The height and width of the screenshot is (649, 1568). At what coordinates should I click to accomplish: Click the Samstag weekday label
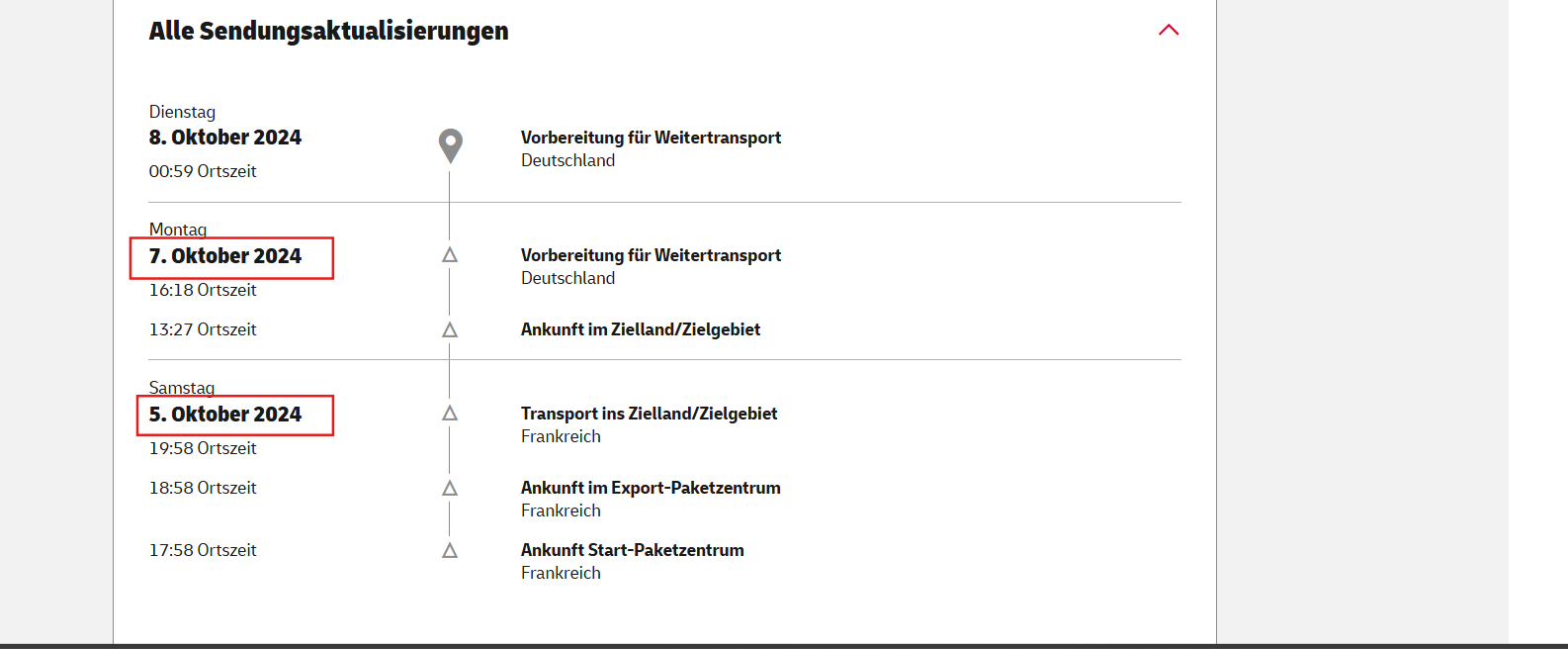182,387
